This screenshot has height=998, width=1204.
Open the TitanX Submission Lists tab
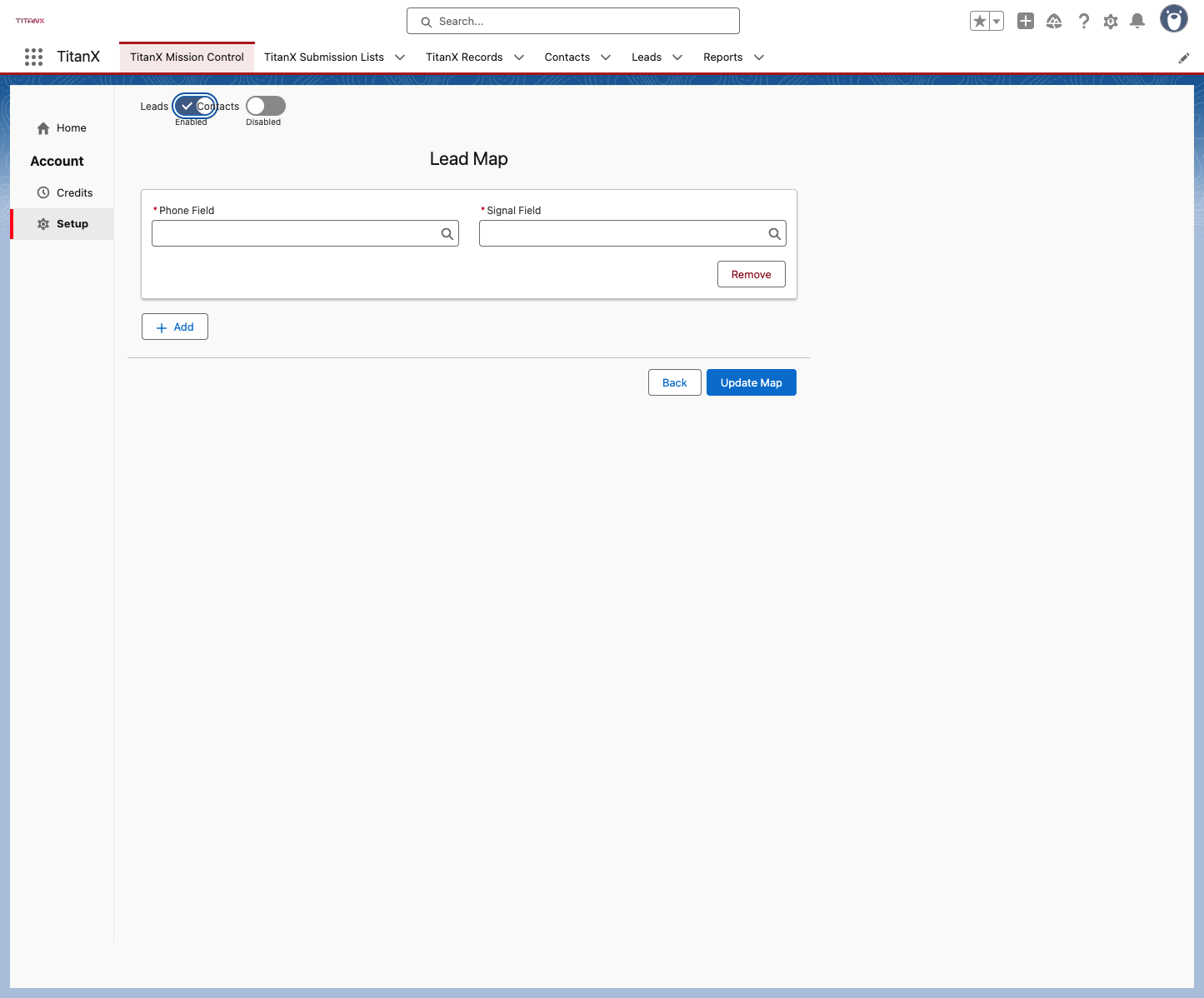324,57
